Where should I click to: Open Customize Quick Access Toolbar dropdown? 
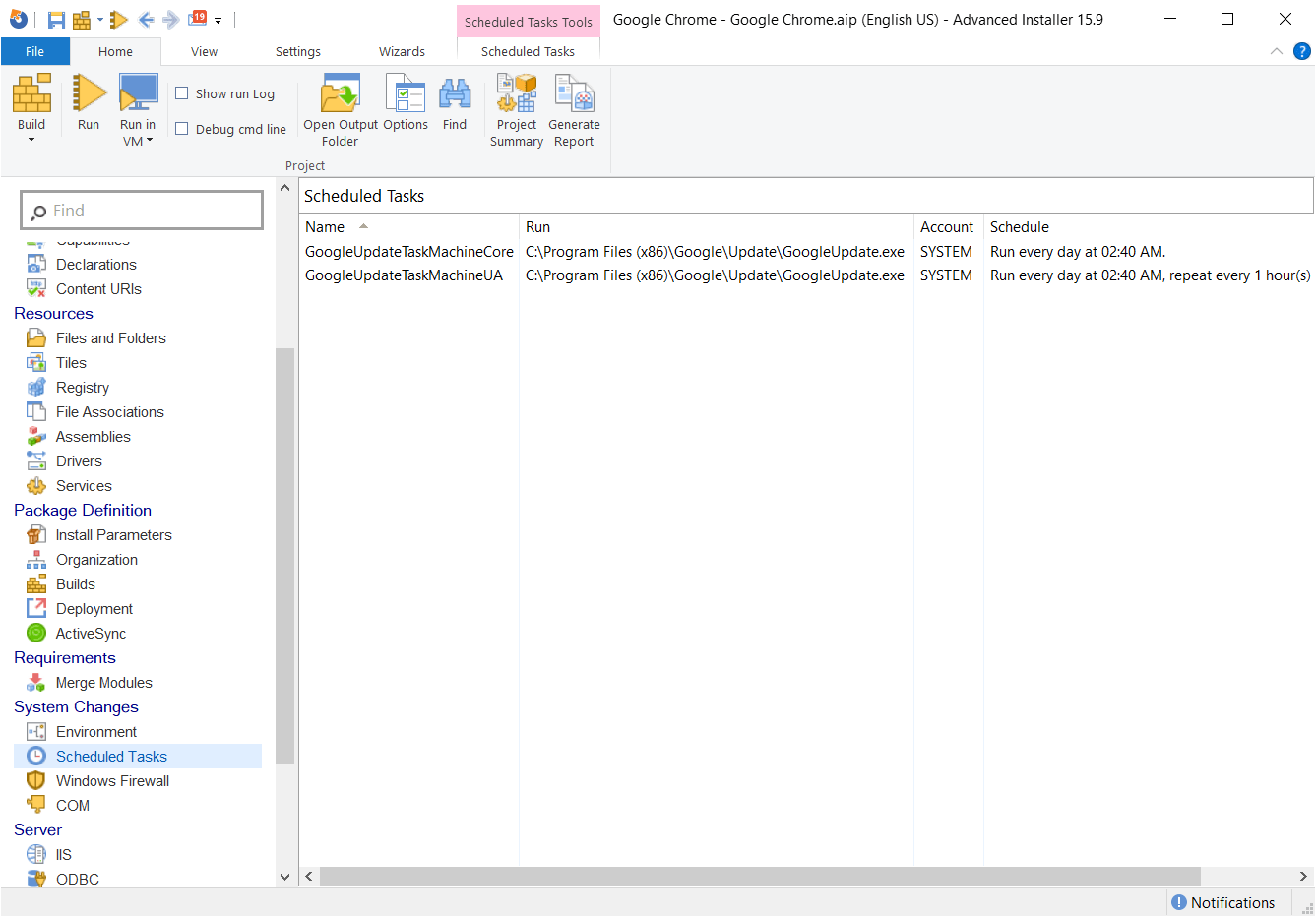pos(218,21)
